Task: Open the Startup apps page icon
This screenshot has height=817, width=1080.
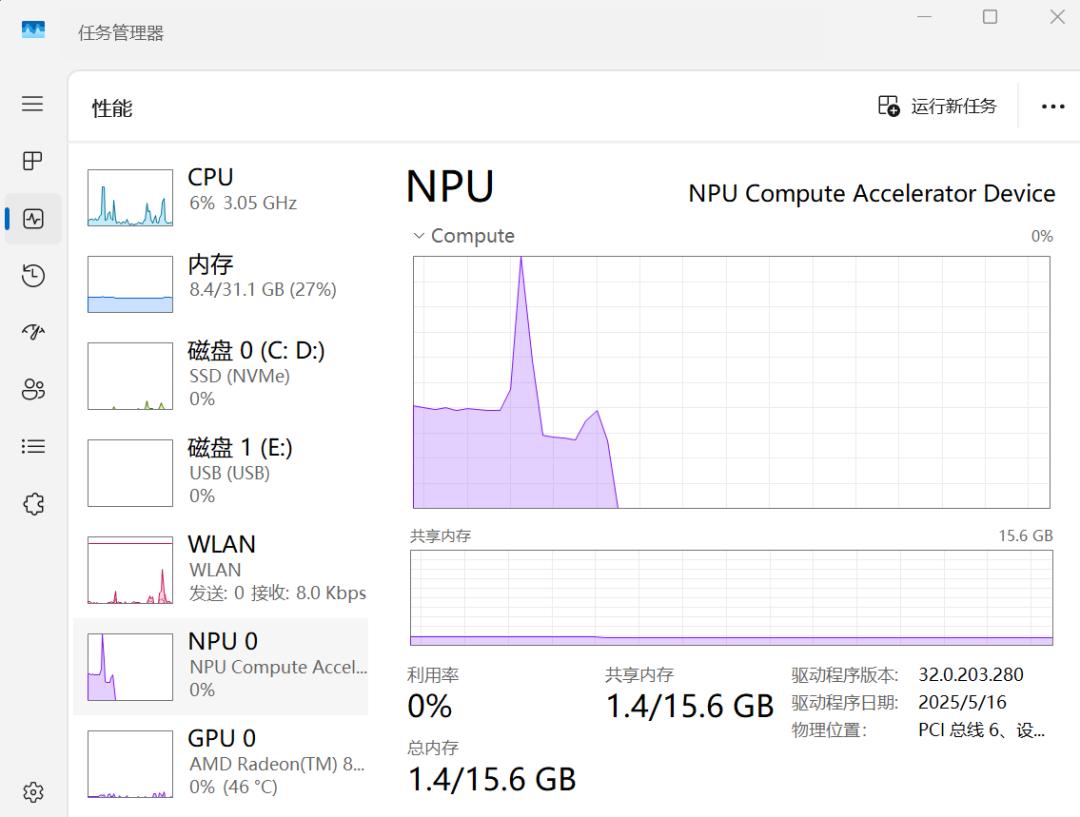Action: pos(33,333)
